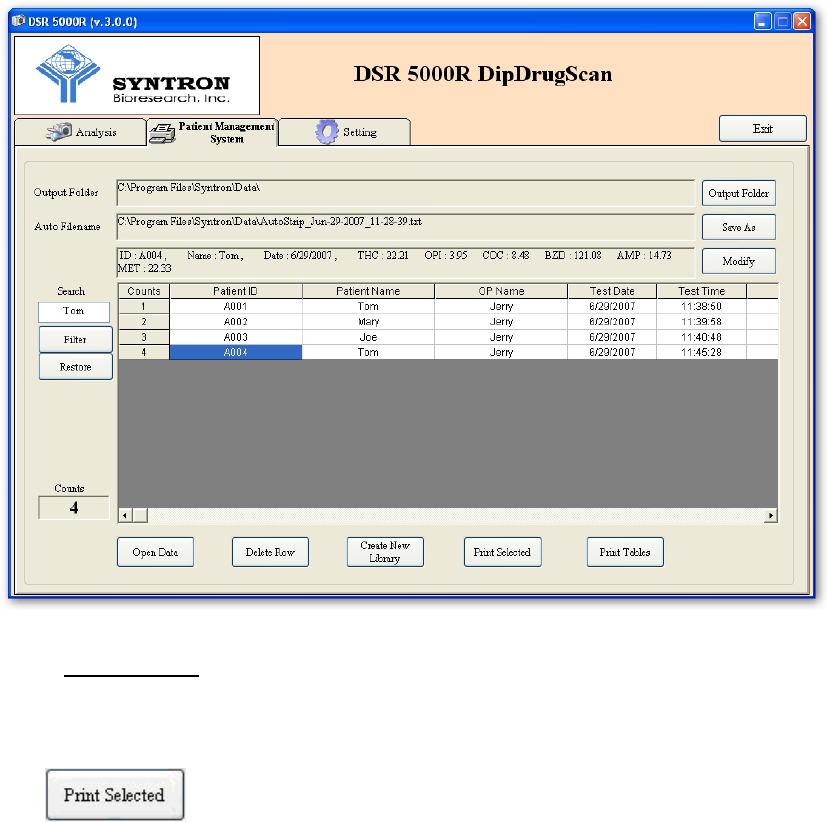This screenshot has width=827, height=822.
Task: Open the Setting tab
Action: pos(344,132)
